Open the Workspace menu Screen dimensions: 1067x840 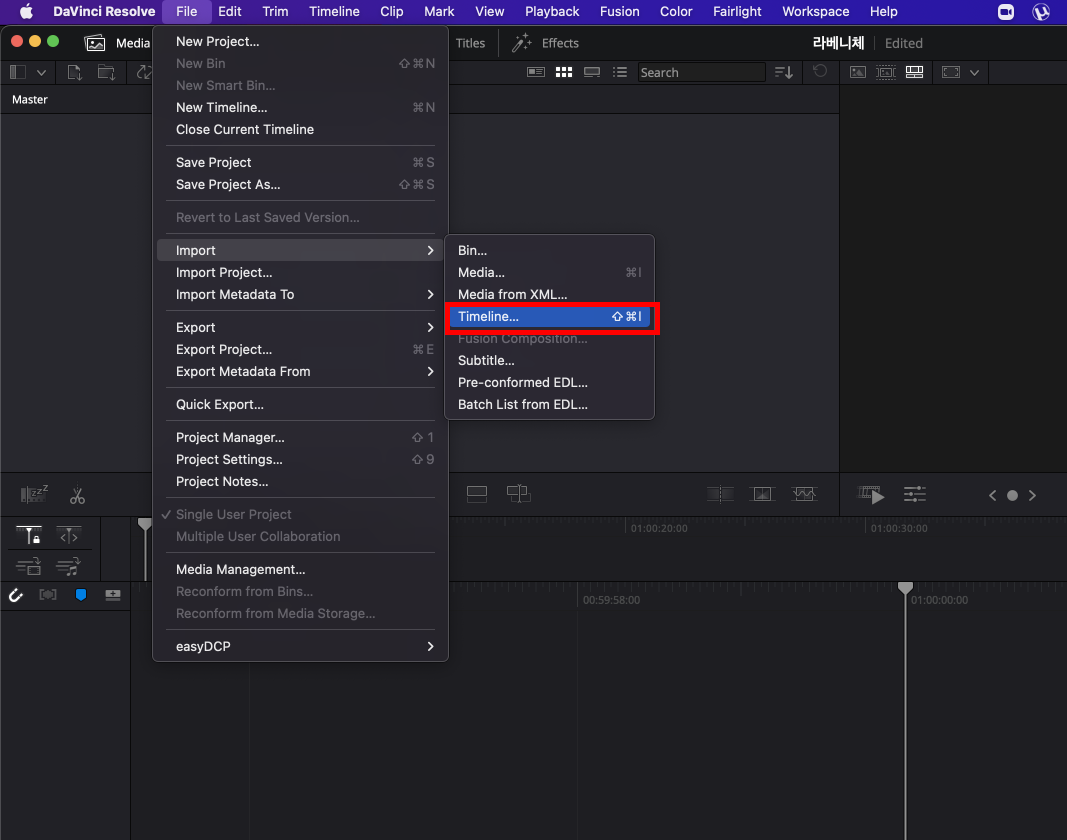click(815, 12)
